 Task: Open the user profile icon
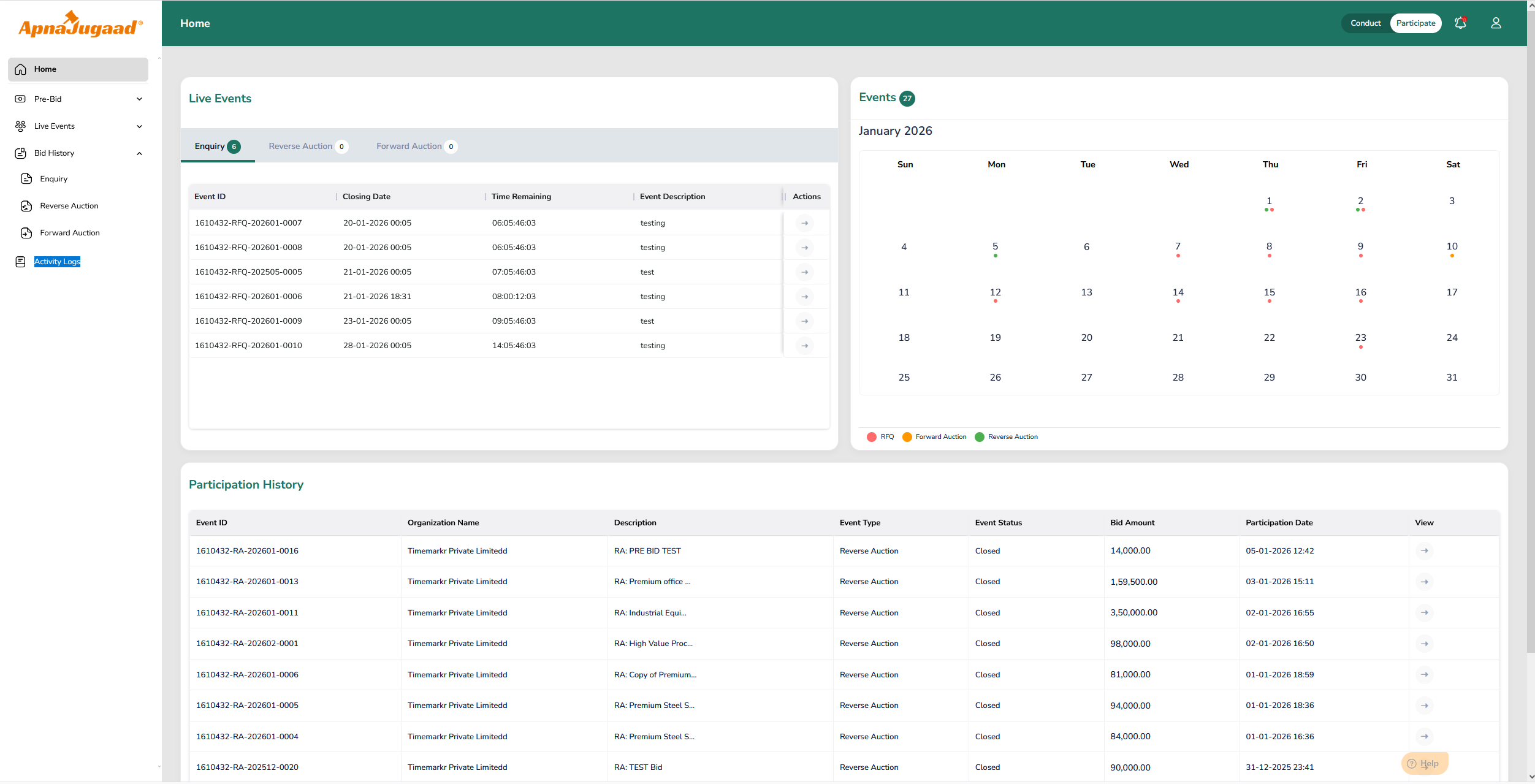1496,23
